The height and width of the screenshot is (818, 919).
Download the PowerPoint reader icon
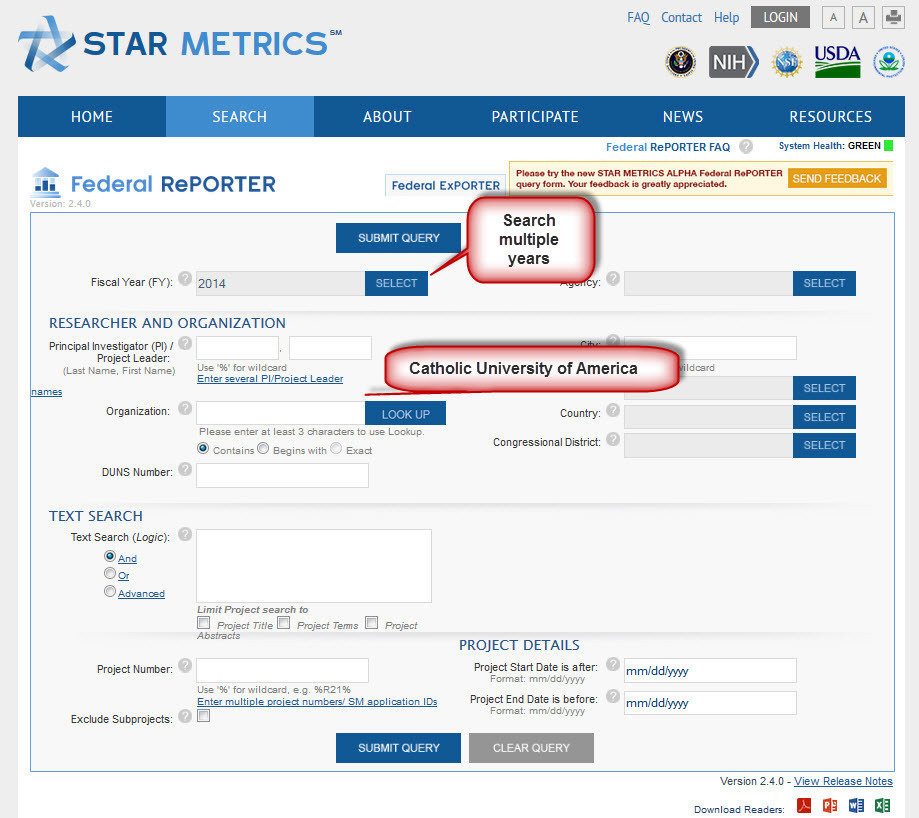click(x=830, y=806)
